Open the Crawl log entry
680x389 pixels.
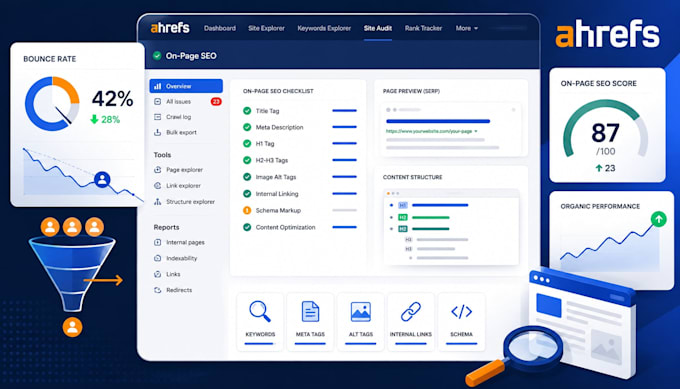[x=178, y=117]
